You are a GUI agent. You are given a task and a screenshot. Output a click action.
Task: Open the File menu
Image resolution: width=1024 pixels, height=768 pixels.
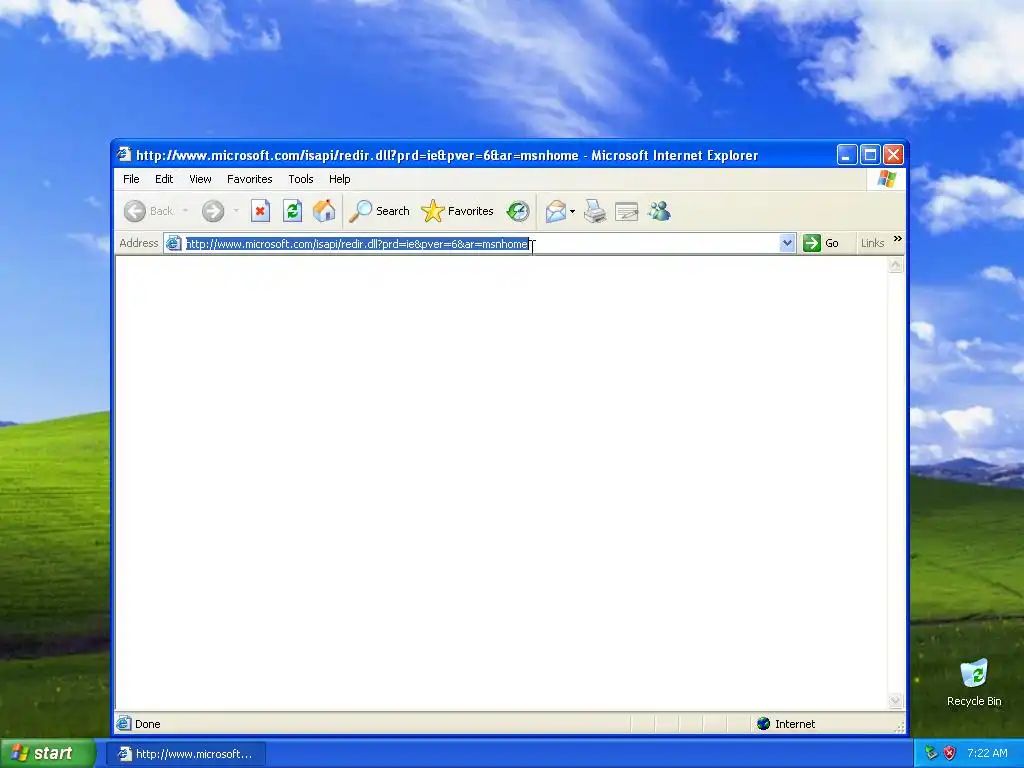coord(131,179)
